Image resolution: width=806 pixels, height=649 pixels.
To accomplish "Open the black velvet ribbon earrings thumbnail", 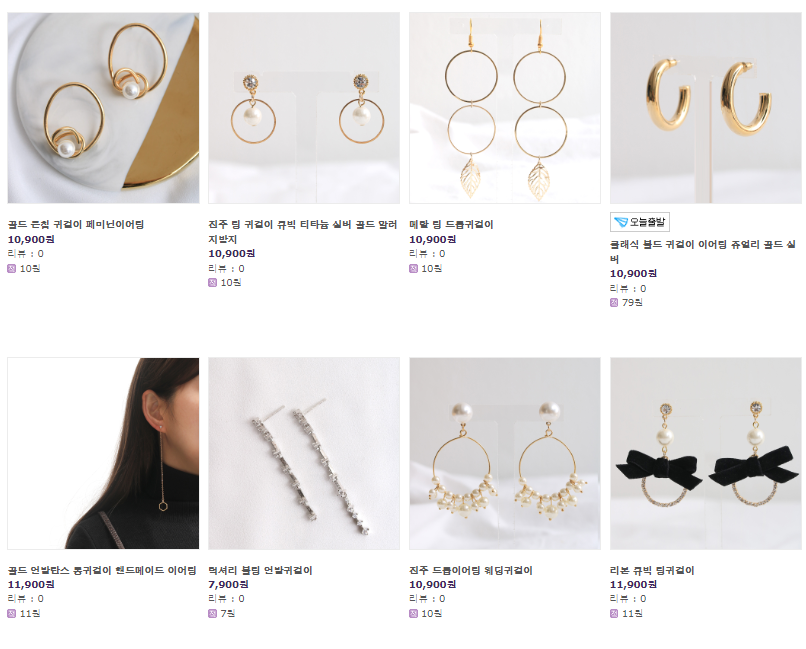I will [x=705, y=454].
